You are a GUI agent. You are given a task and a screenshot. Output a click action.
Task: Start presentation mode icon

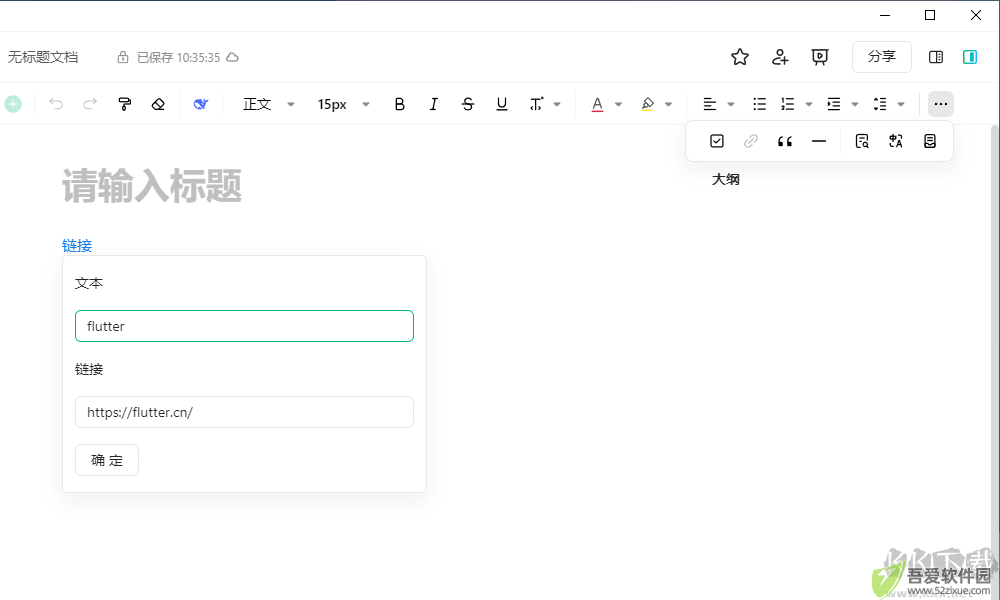(820, 57)
